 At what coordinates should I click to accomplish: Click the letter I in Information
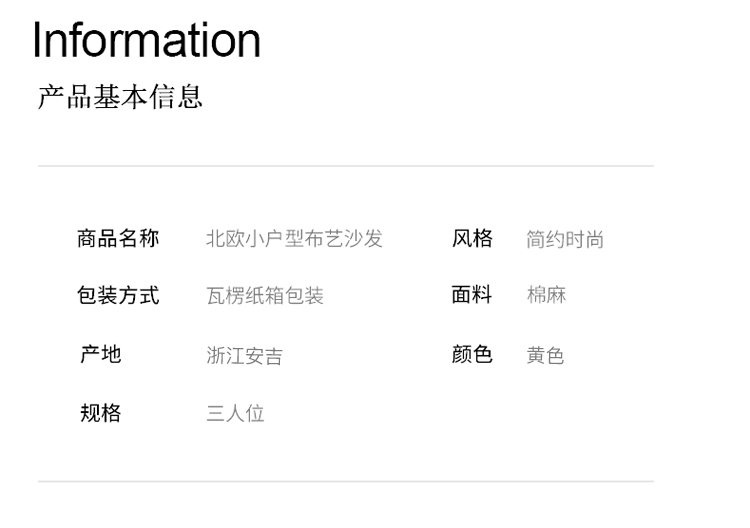39,40
